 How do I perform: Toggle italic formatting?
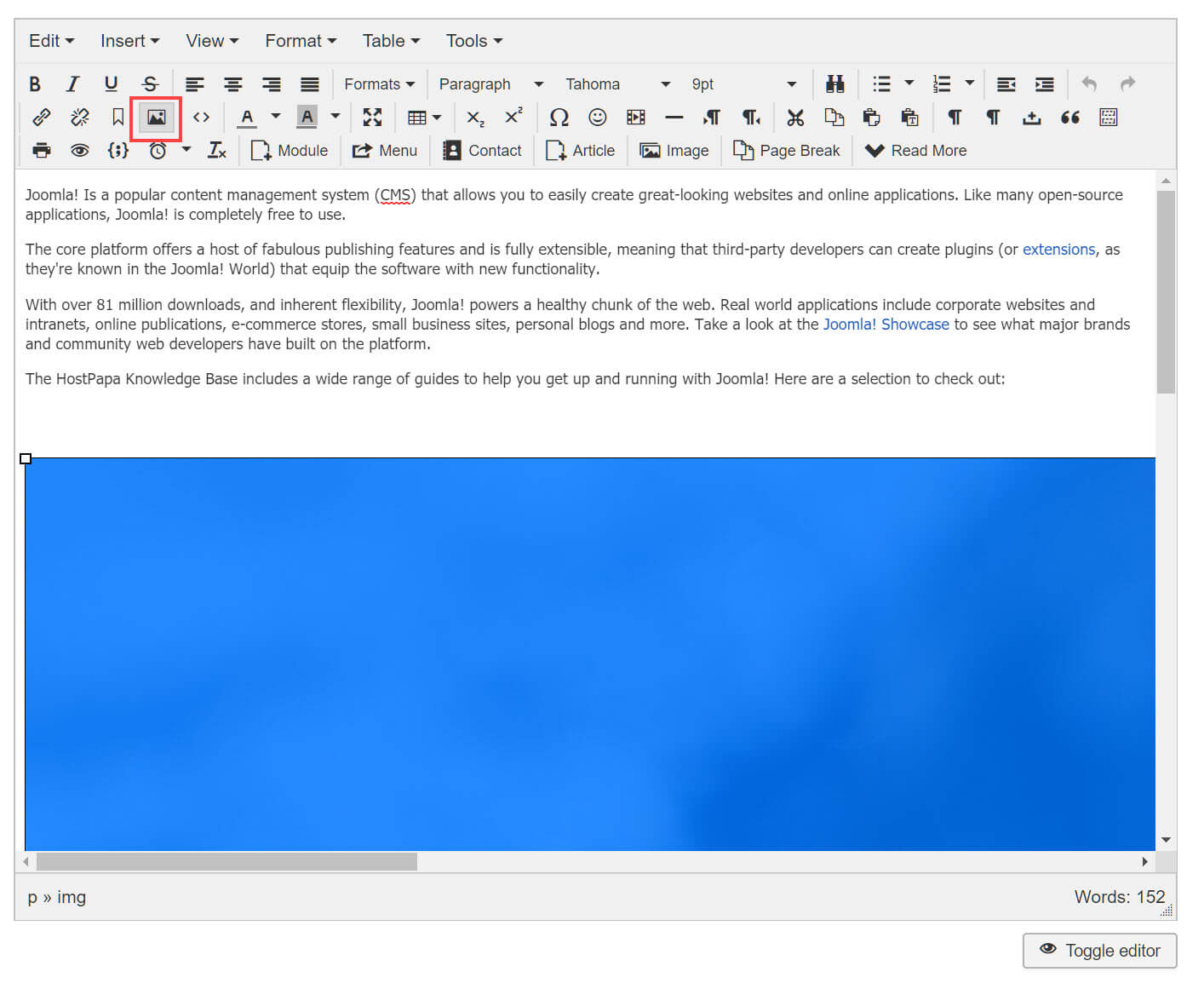point(73,83)
